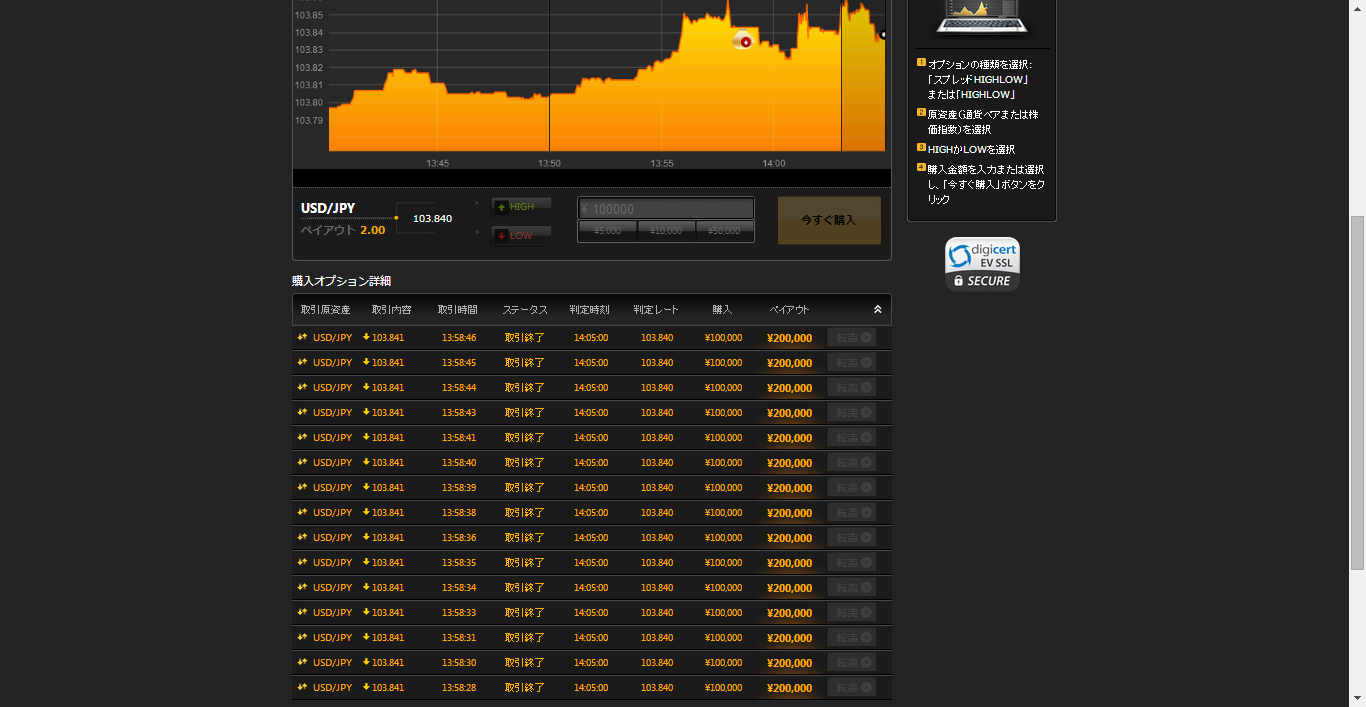
Task: Click the 取引終了 status in 13:58:44 row
Action: pos(525,388)
